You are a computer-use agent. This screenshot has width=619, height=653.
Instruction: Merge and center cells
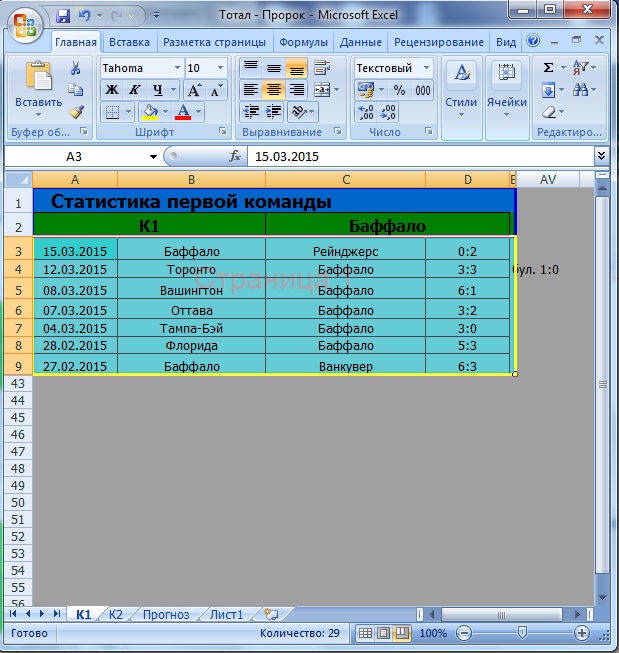(322, 90)
